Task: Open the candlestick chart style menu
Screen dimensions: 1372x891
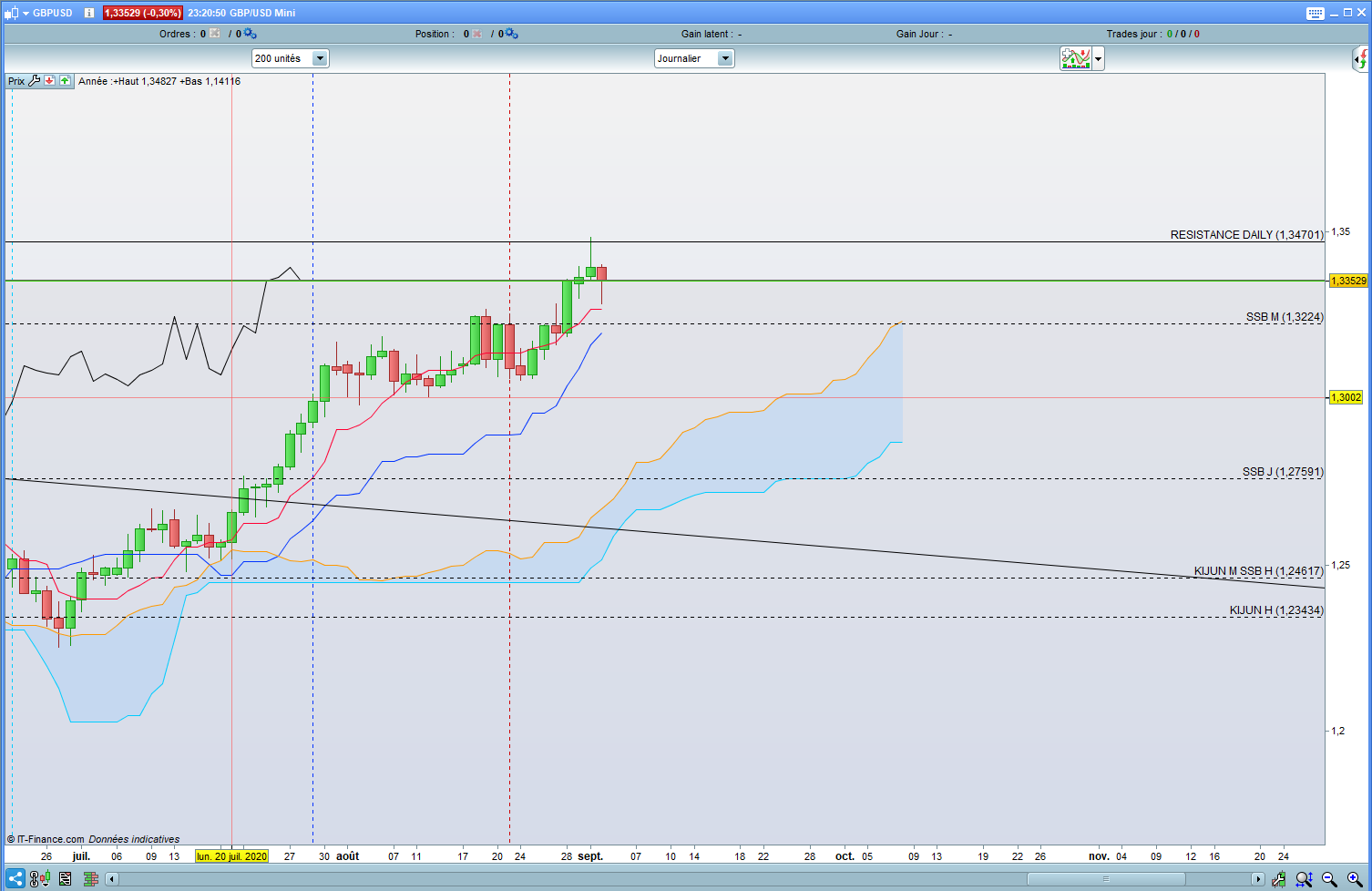Action: coord(16,13)
